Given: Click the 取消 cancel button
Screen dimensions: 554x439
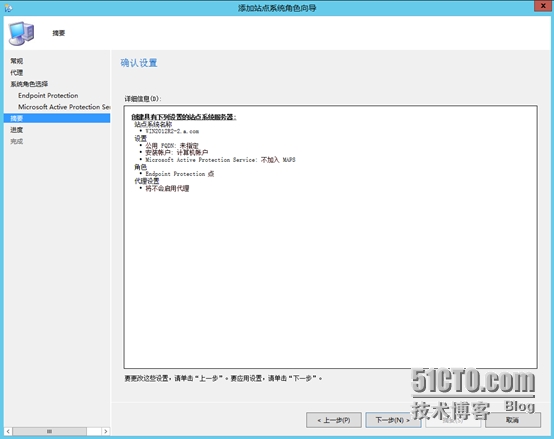Looking at the screenshot, I should (513, 420).
